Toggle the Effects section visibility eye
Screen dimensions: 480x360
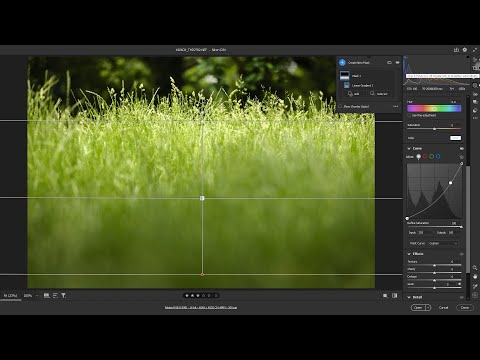pyautogui.click(x=462, y=254)
